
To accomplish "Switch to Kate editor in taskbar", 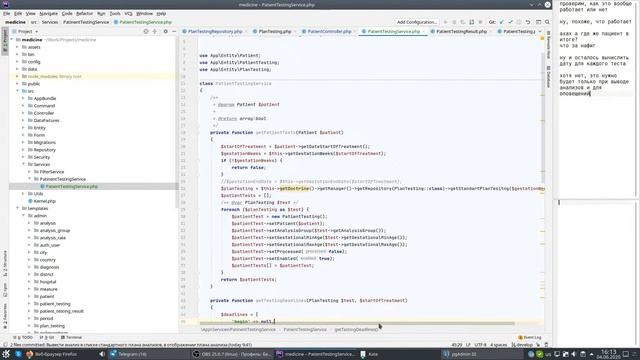I will click(369, 354).
